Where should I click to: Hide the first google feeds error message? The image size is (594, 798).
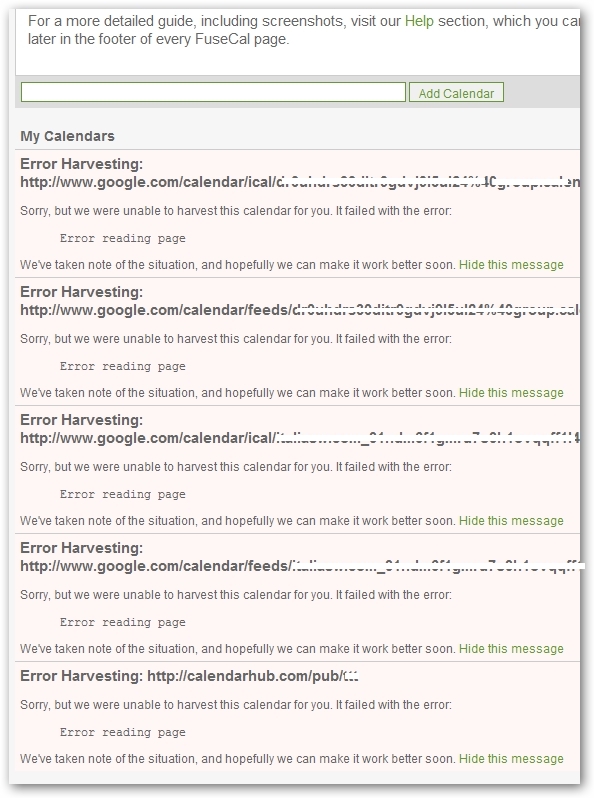[511, 393]
